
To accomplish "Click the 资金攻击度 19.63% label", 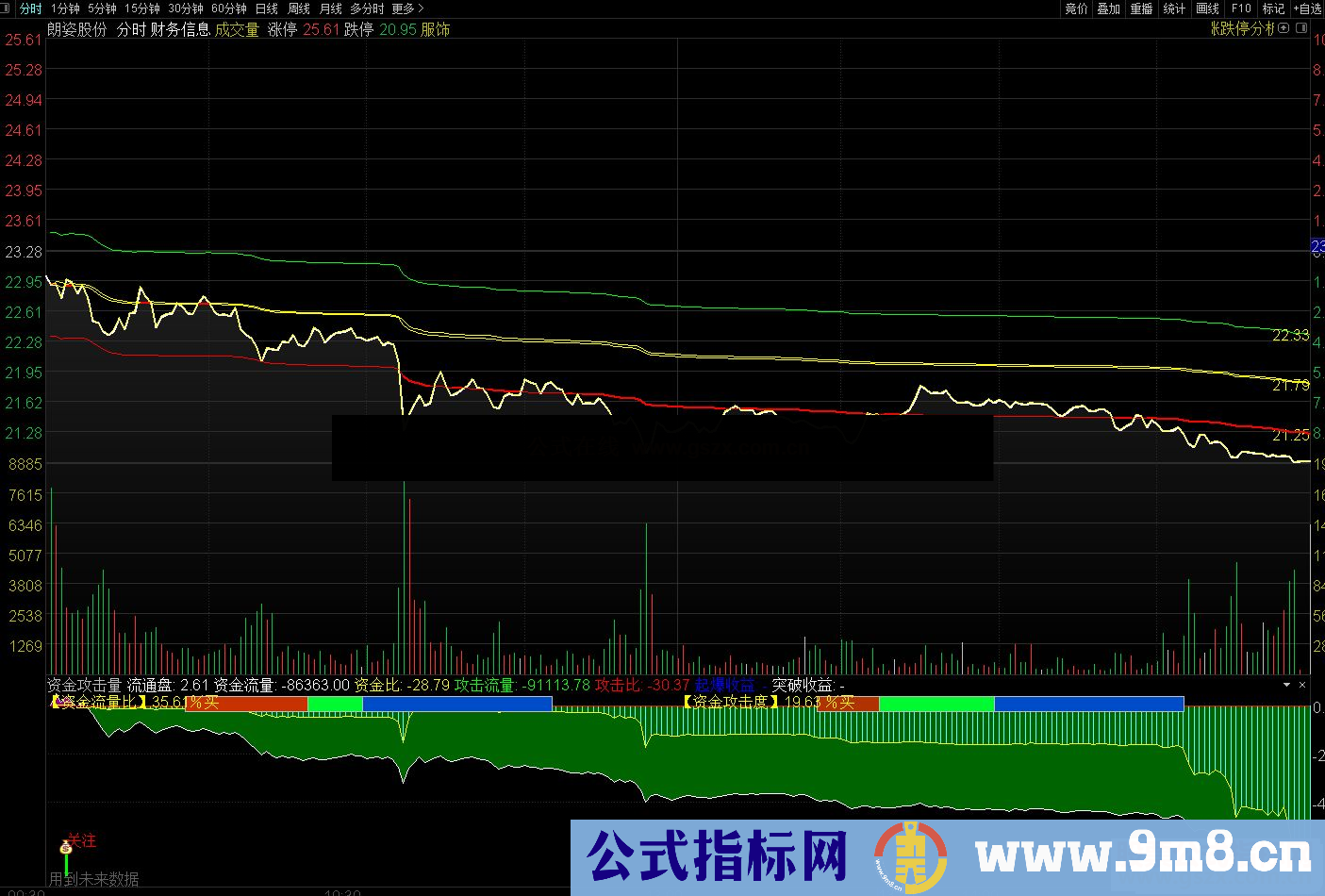I will click(x=769, y=702).
